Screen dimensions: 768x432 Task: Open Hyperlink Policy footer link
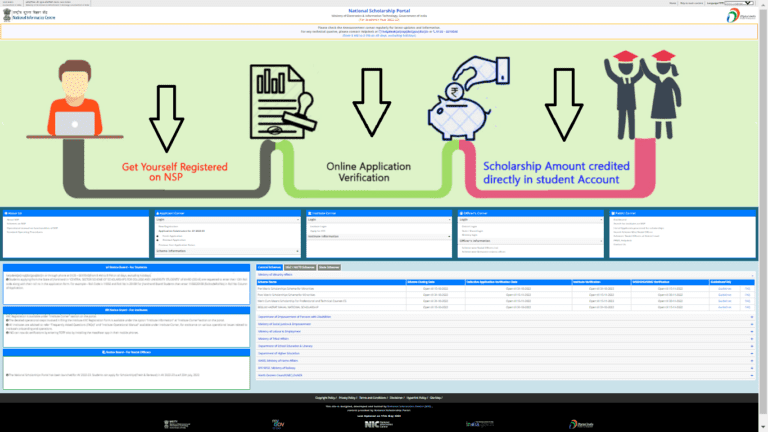click(x=416, y=398)
